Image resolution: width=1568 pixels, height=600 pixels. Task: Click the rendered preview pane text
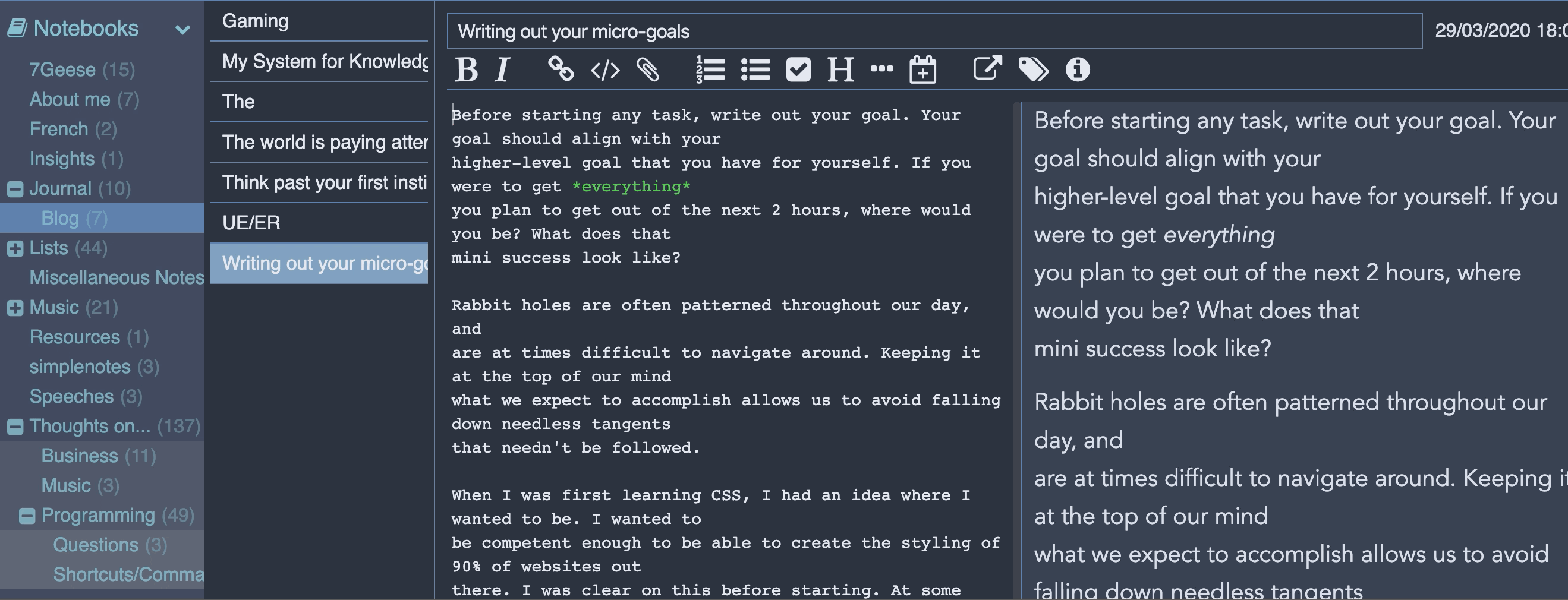1296,350
